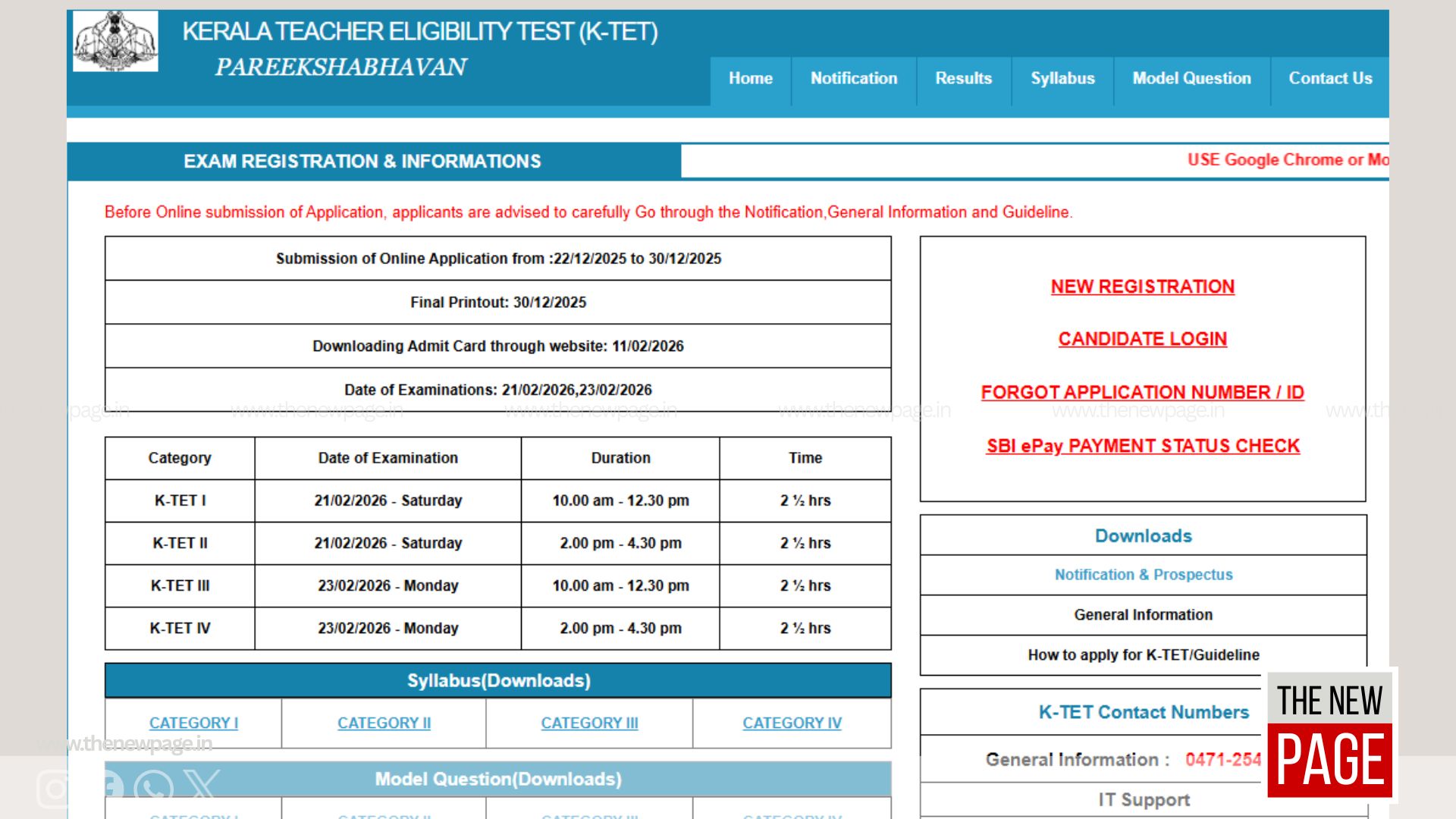Open General Information download row
1456x819 pixels.
(x=1143, y=615)
